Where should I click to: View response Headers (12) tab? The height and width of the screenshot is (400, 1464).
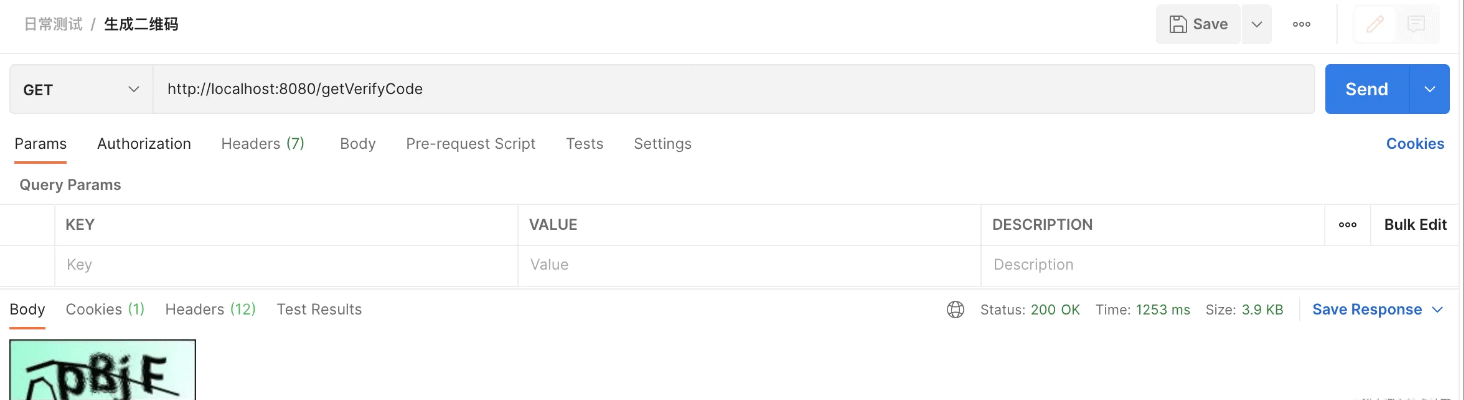tap(211, 310)
